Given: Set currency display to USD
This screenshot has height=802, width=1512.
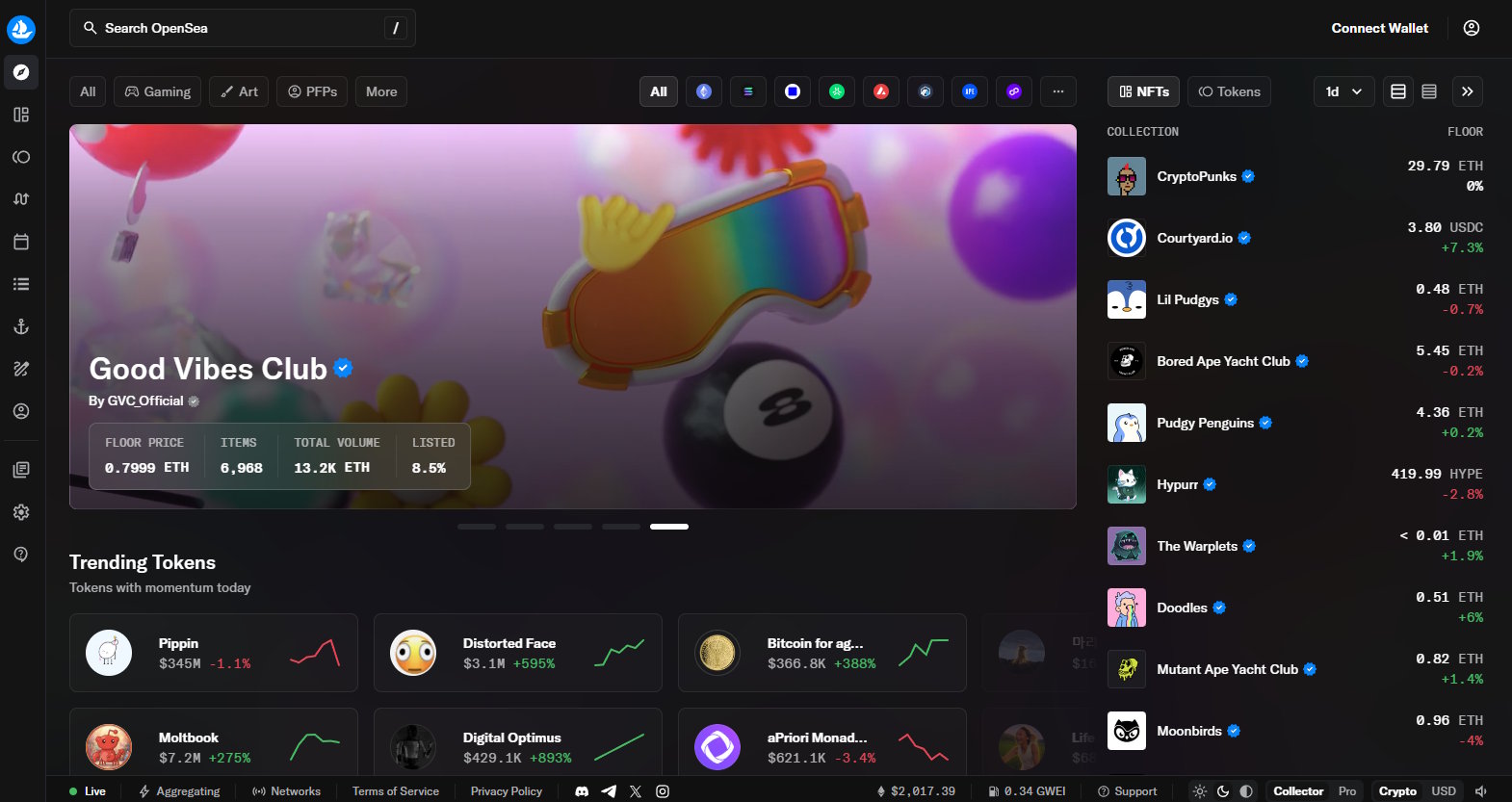Looking at the screenshot, I should pyautogui.click(x=1444, y=791).
